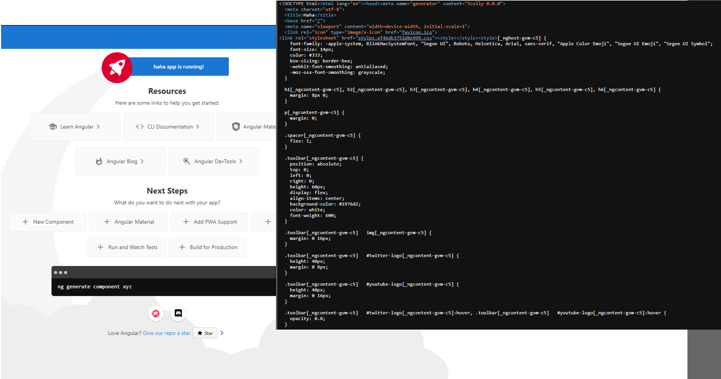Follow the 'Give our repo a star' link
The image size is (721, 379).
[x=167, y=333]
